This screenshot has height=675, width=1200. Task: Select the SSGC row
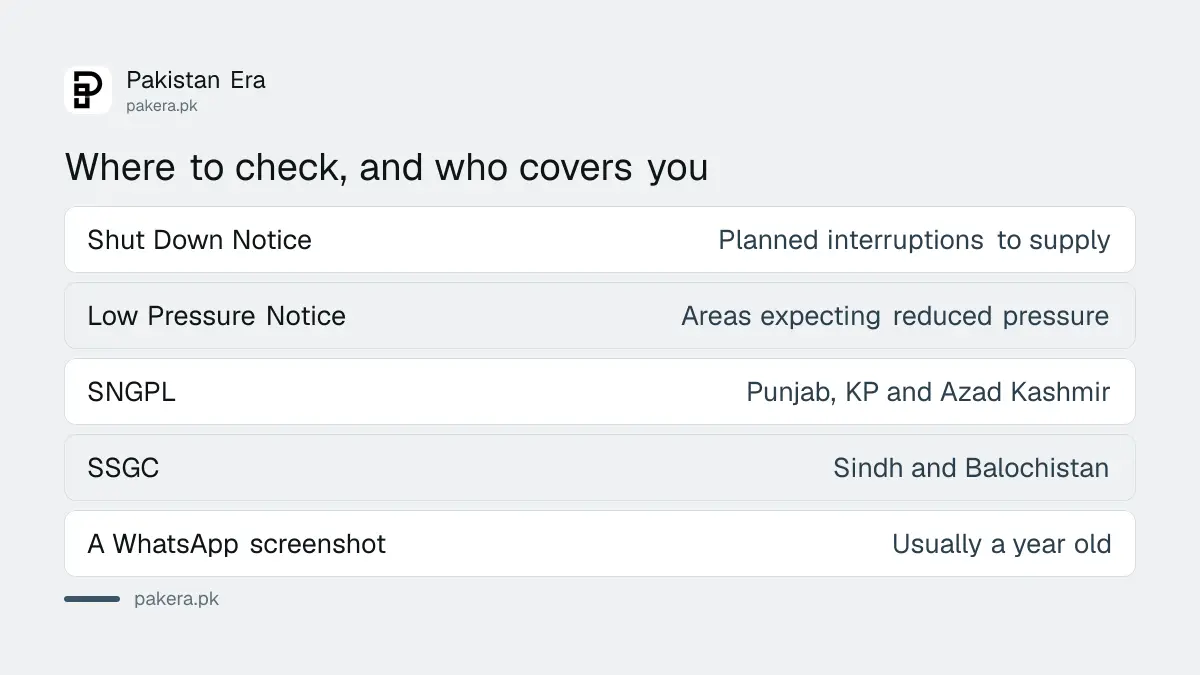pyautogui.click(x=600, y=468)
